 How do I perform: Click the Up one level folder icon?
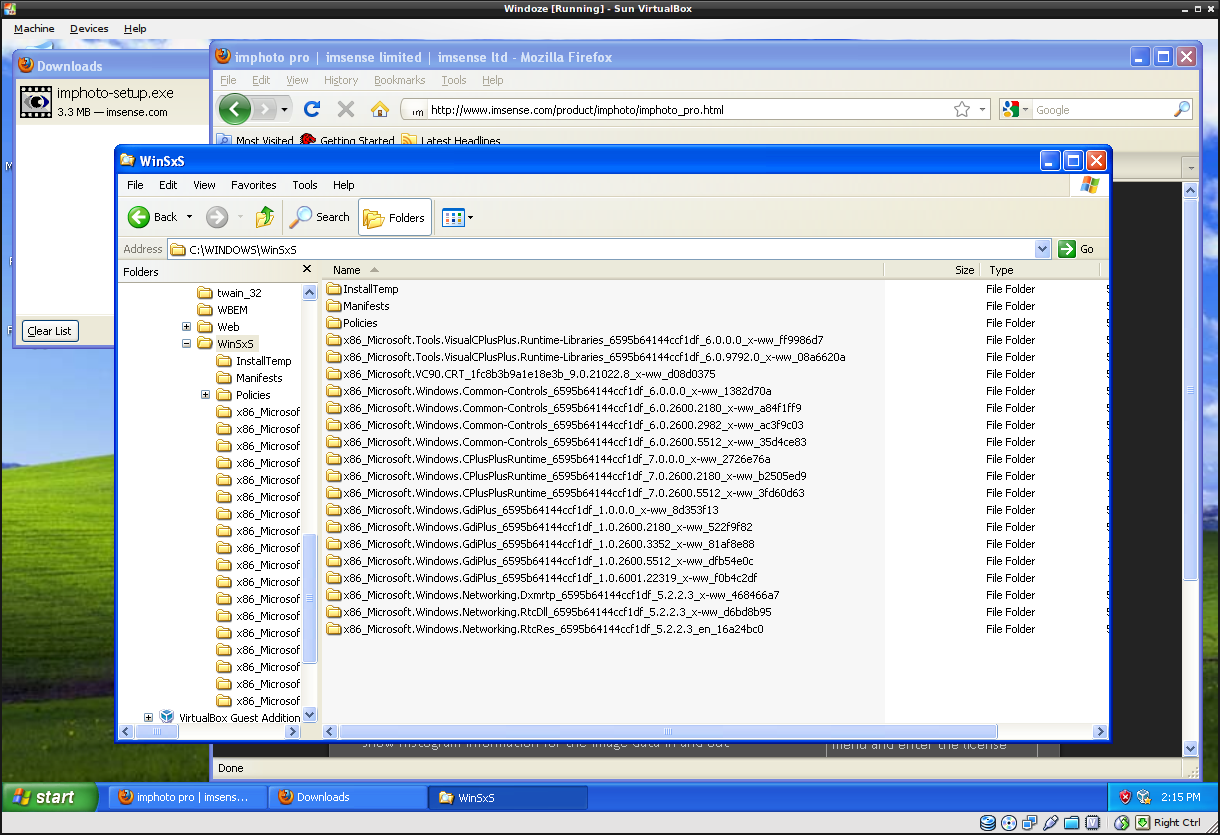coord(265,217)
